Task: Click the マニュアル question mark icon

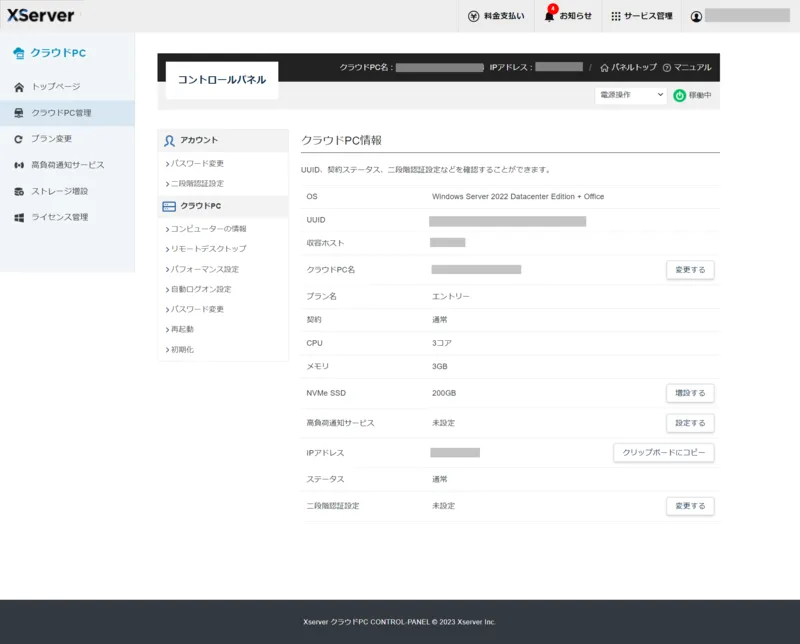Action: (666, 68)
